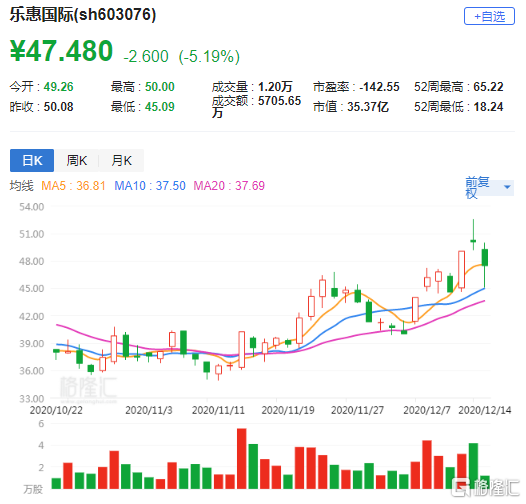
Task: Click the 市值 value 35.37亿
Action: pos(368,107)
